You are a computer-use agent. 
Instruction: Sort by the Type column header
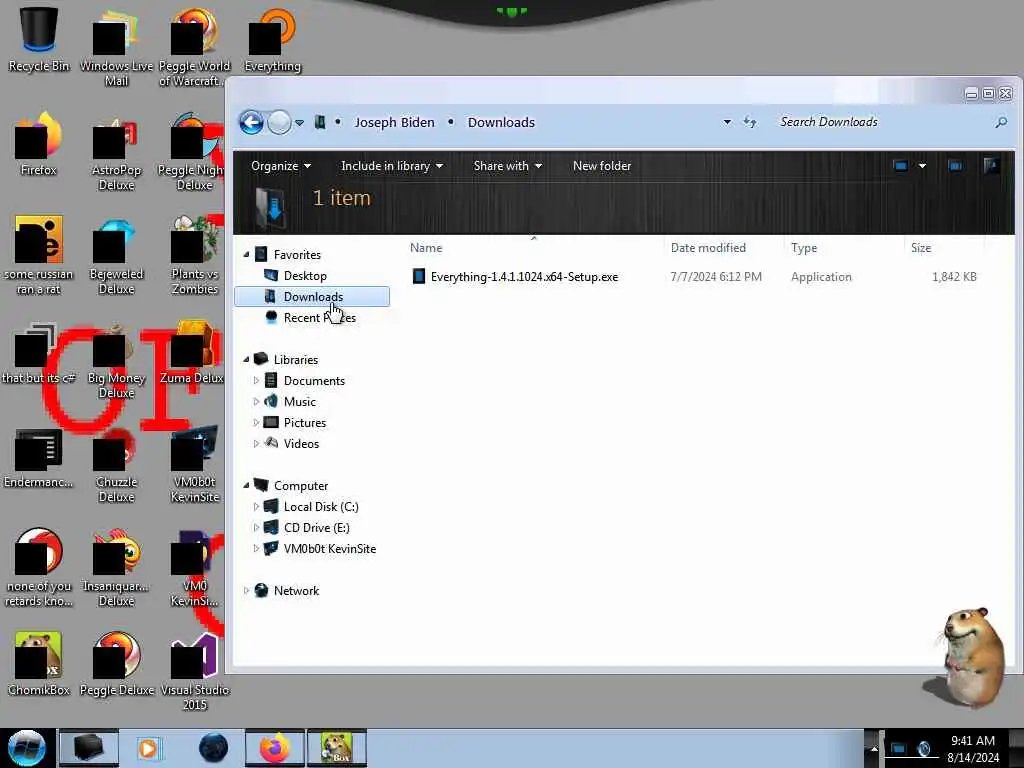804,248
